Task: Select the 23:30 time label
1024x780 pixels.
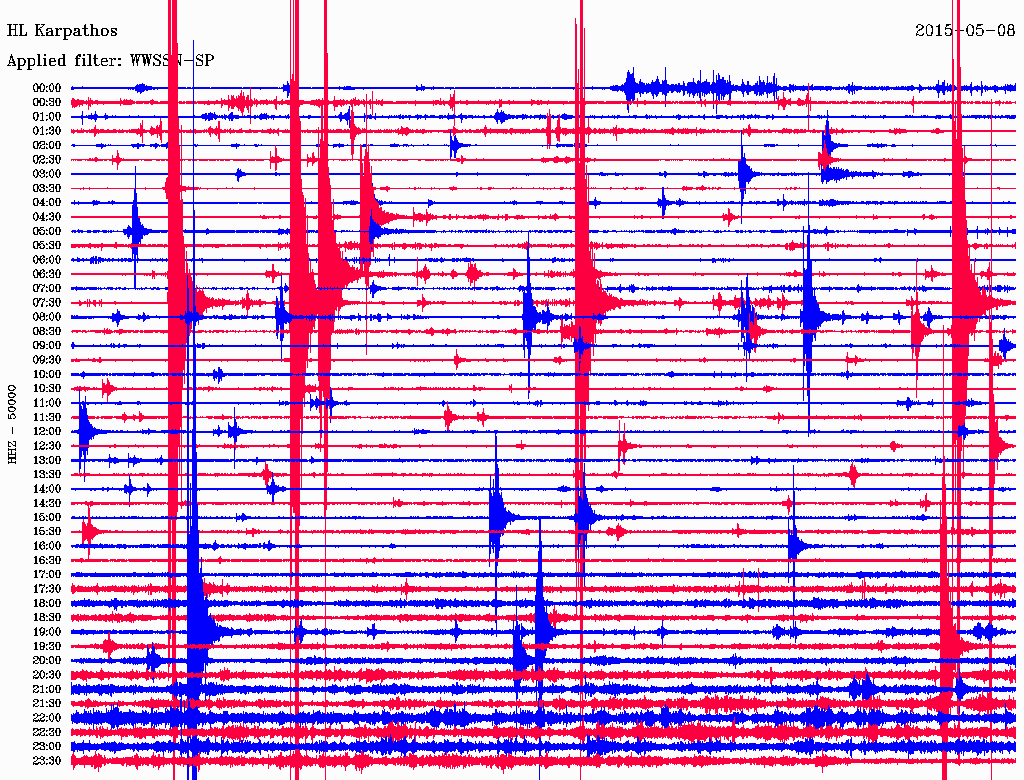Action: point(47,761)
